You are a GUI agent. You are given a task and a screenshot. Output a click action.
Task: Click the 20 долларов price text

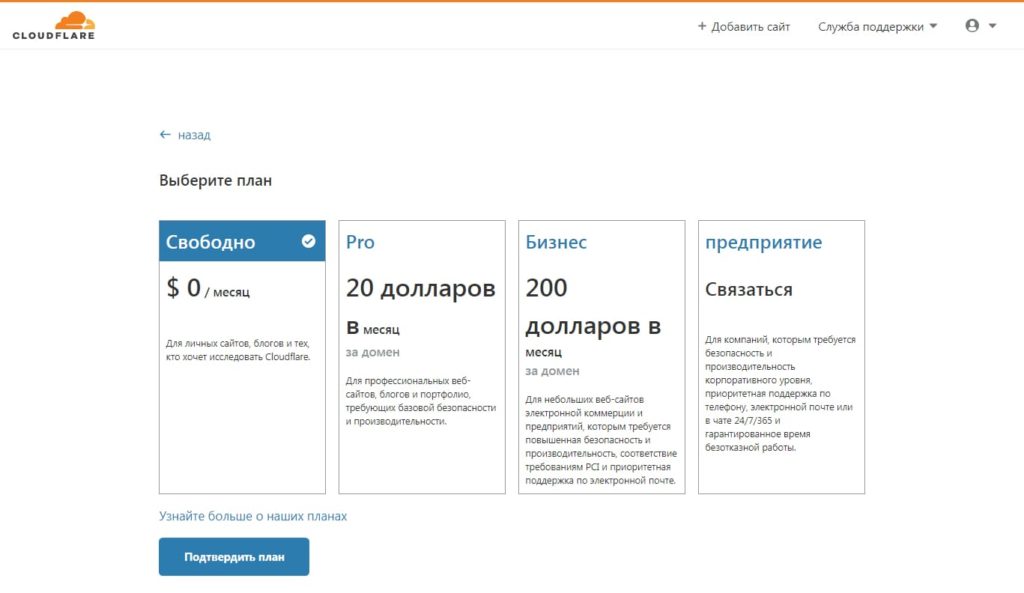pos(421,288)
